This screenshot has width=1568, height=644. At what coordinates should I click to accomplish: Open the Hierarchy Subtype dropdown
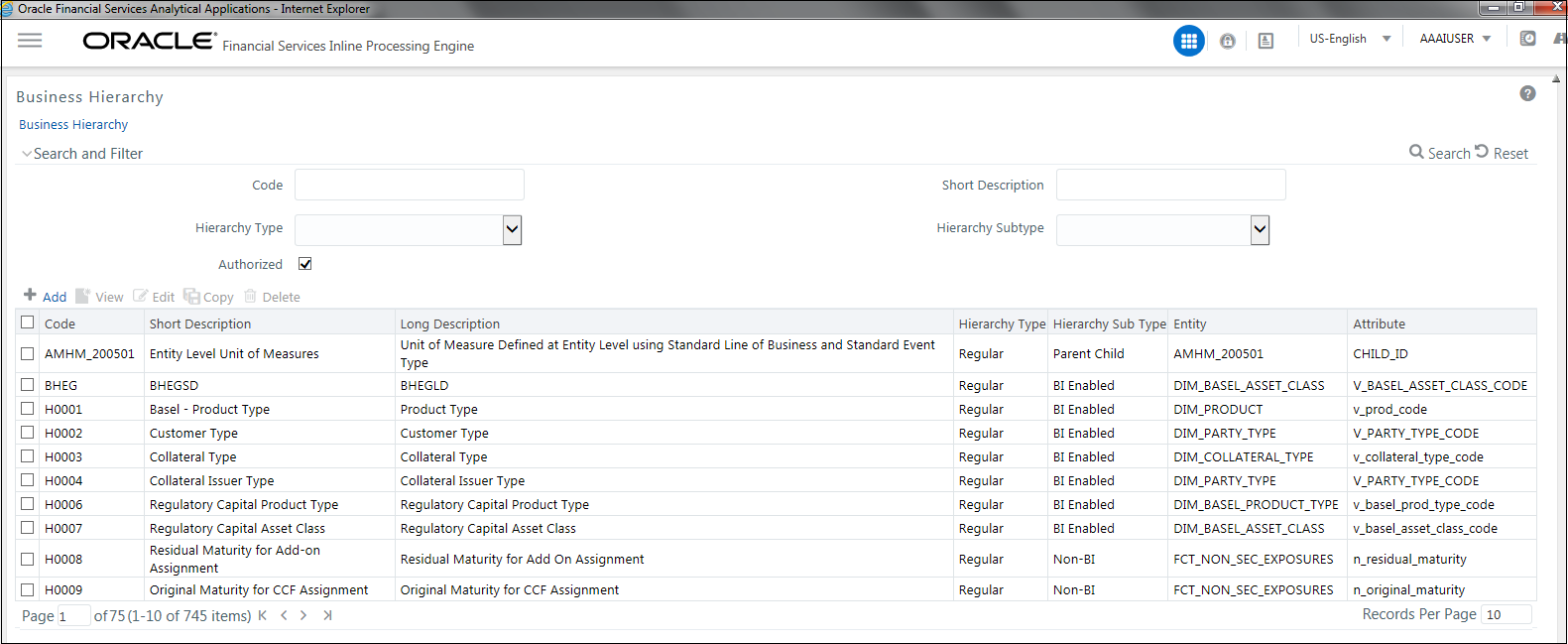(x=1260, y=230)
